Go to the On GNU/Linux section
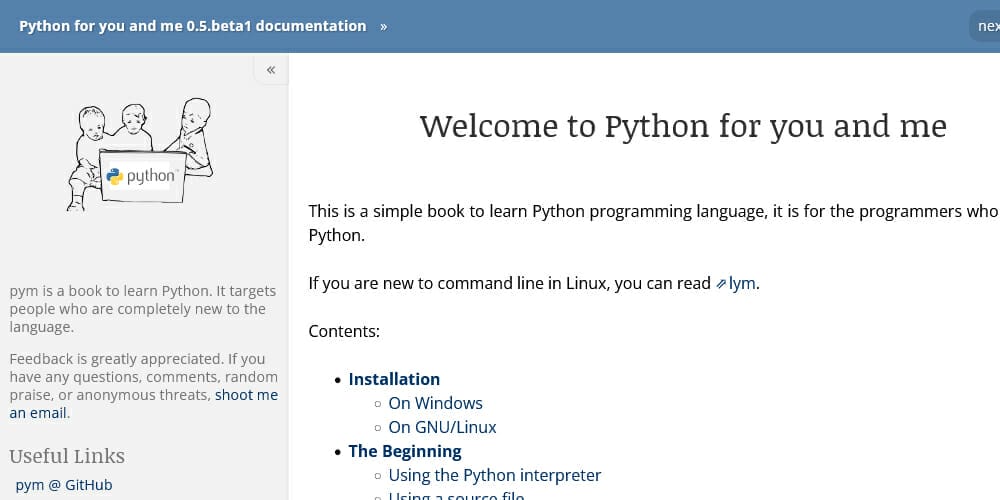Viewport: 1000px width, 500px height. point(443,427)
